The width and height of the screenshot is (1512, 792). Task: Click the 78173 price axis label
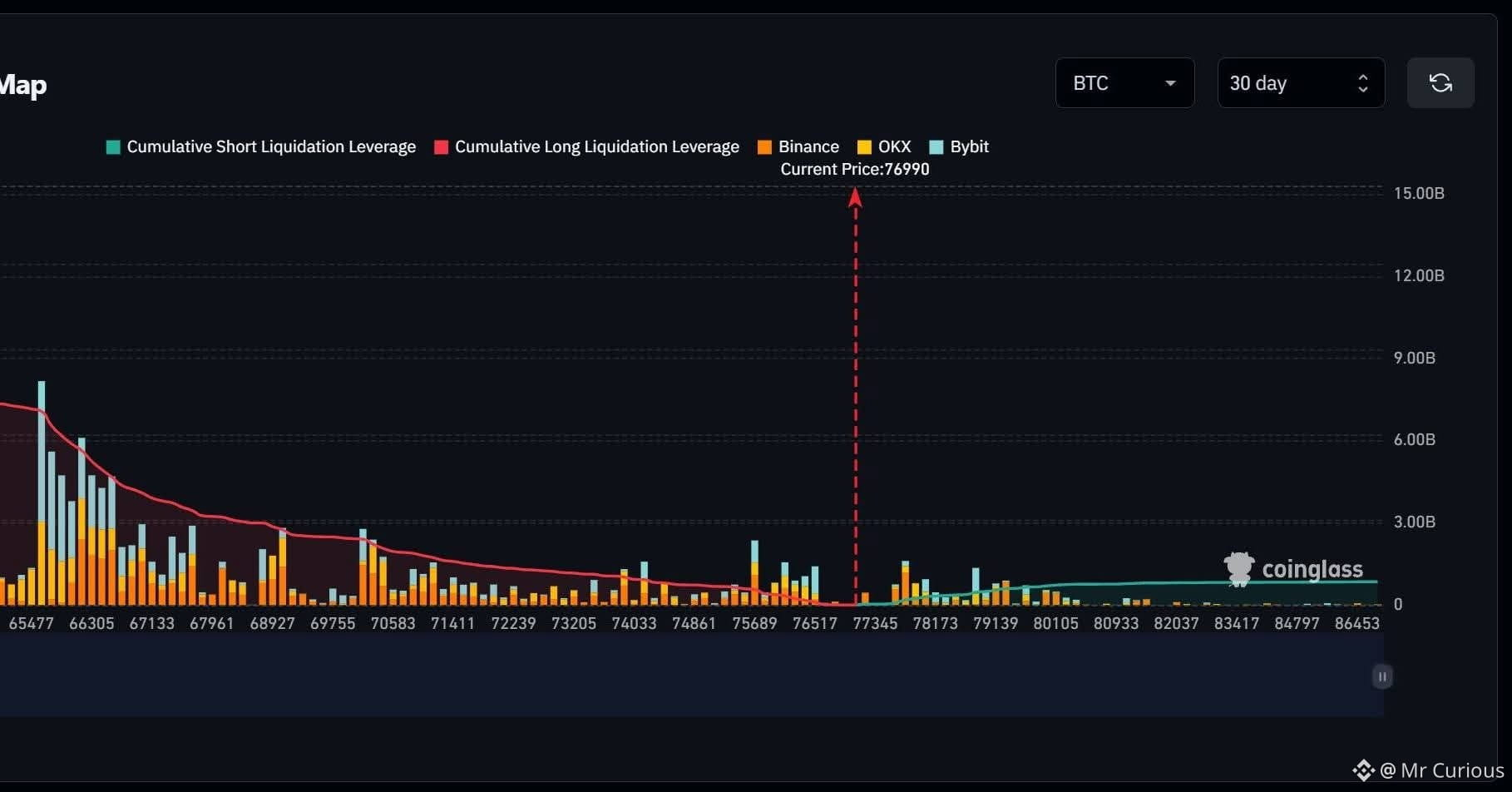[936, 623]
